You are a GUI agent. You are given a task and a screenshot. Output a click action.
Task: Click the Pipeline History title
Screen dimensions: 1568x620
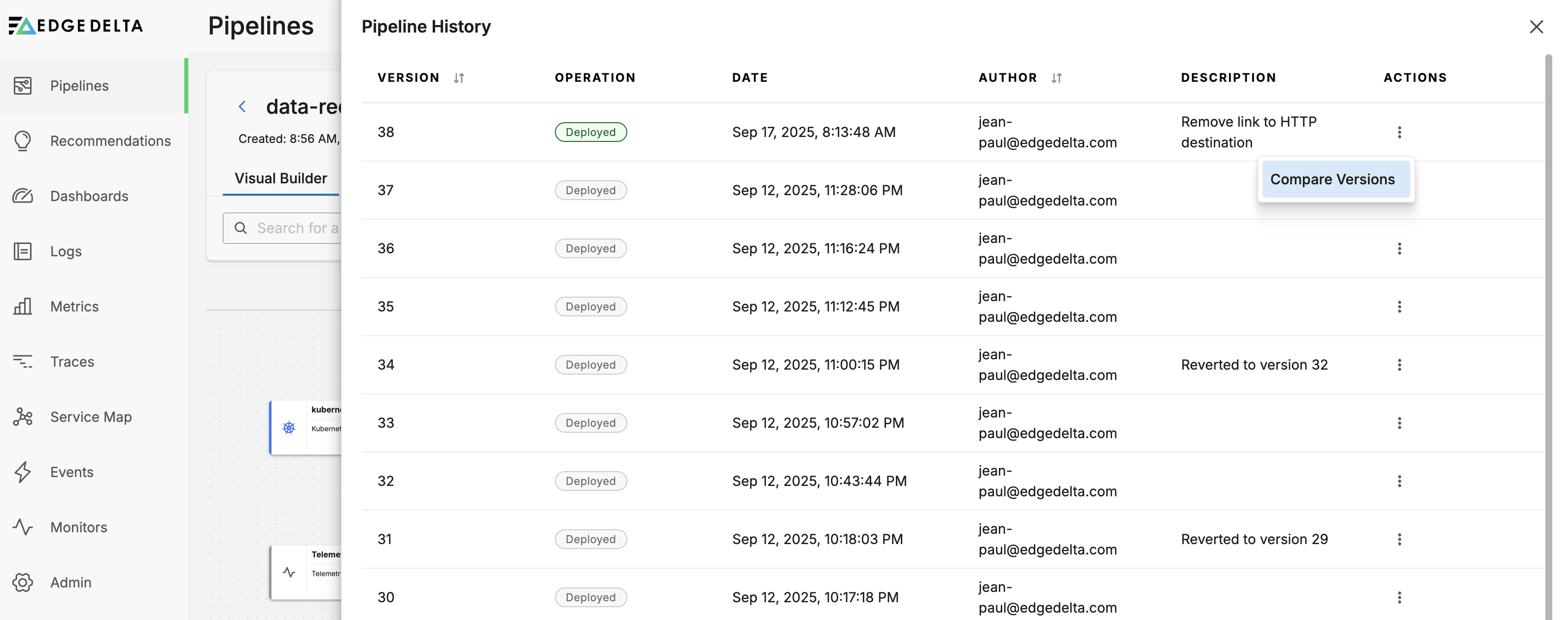click(x=426, y=27)
